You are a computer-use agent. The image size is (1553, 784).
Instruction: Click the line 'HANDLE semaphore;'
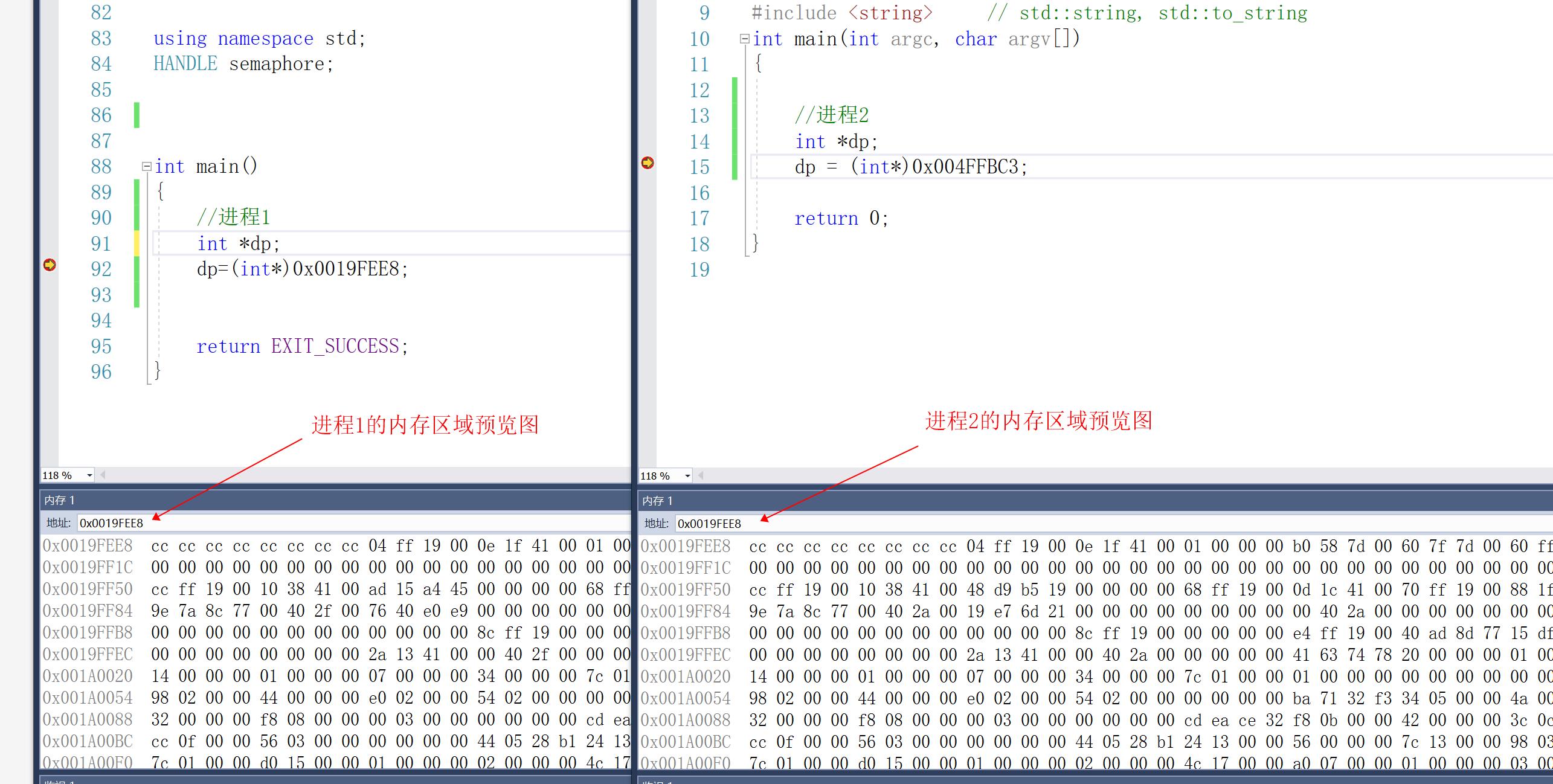click(x=243, y=64)
